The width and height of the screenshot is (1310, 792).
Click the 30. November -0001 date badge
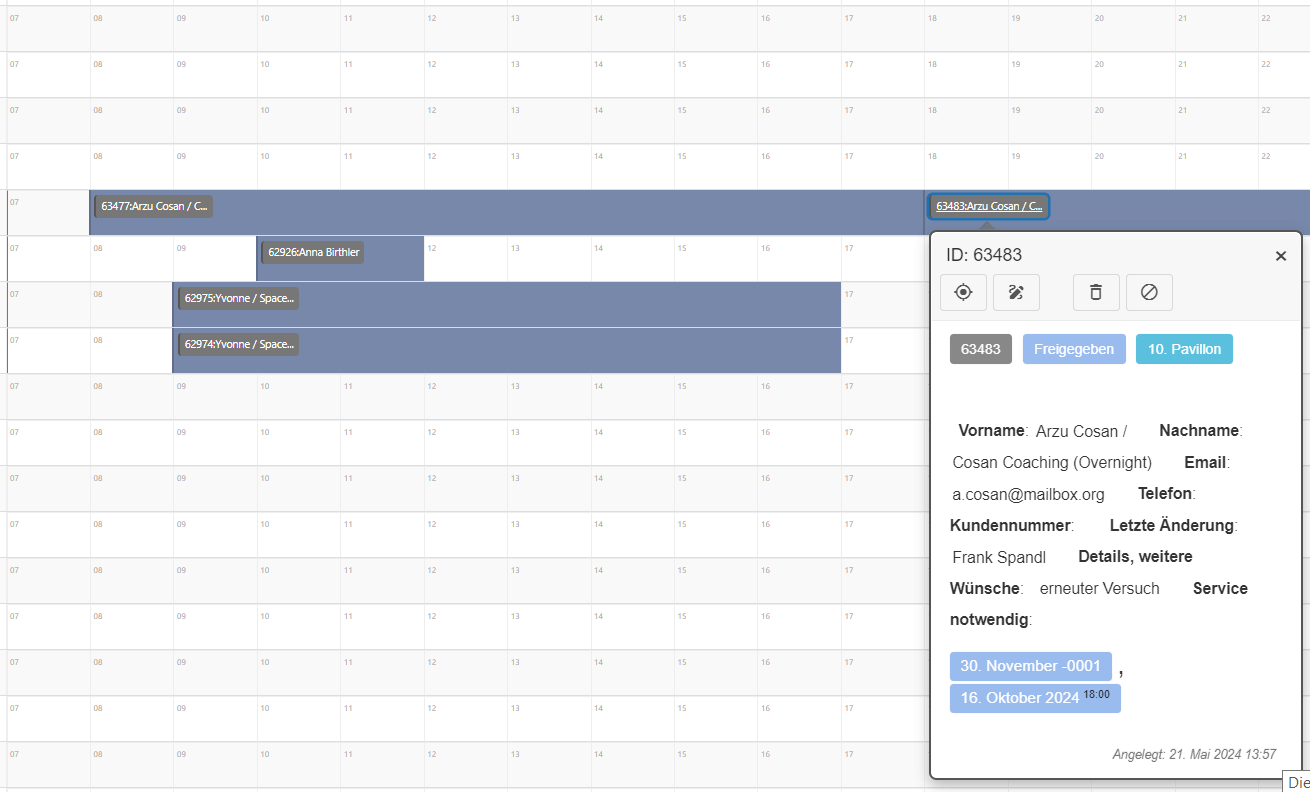(1030, 666)
